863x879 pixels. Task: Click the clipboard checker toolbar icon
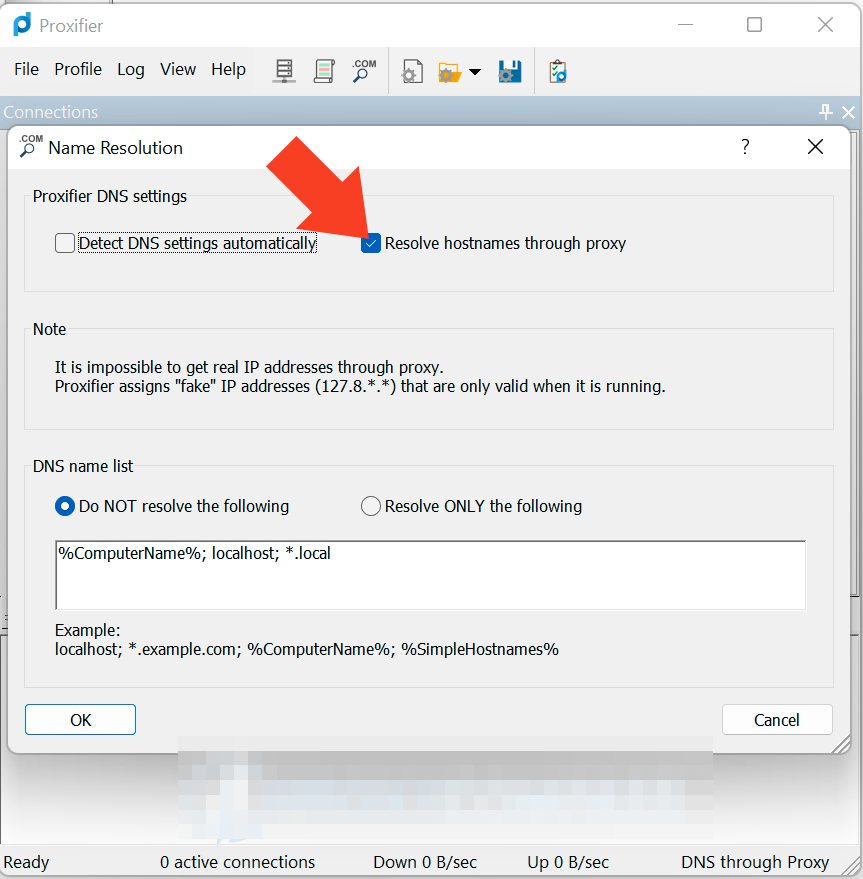coord(557,72)
